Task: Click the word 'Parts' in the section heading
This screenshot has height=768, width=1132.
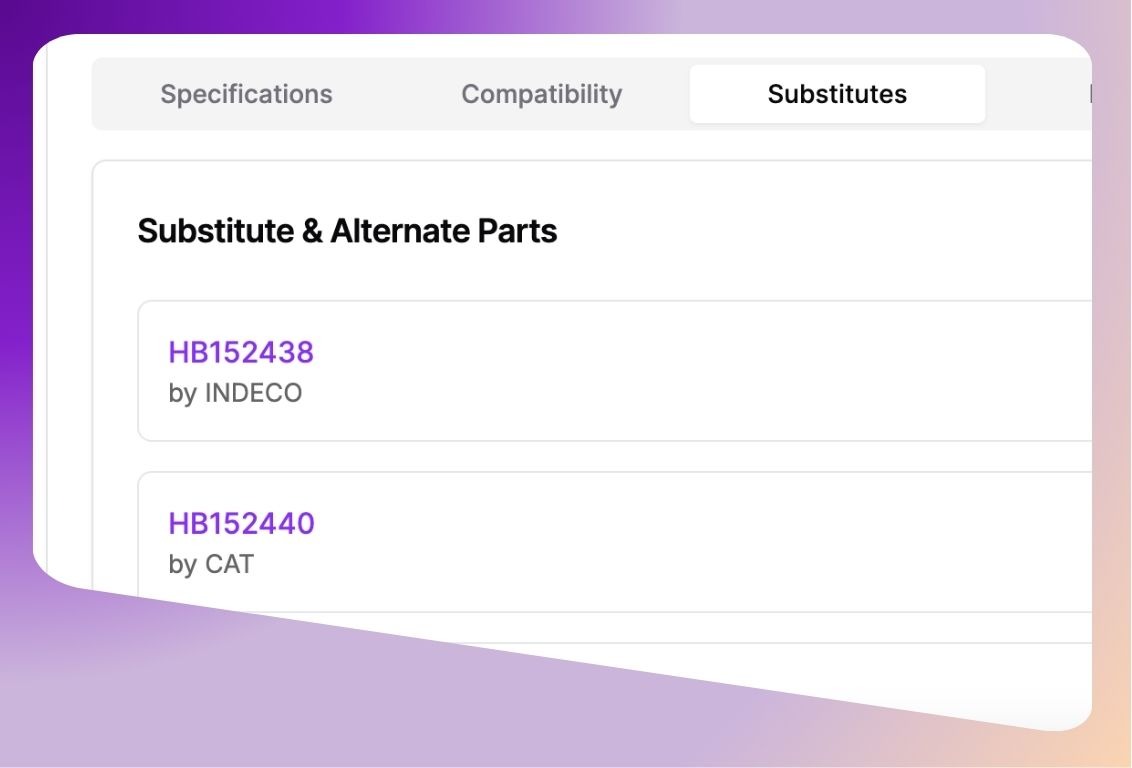Action: coord(517,231)
